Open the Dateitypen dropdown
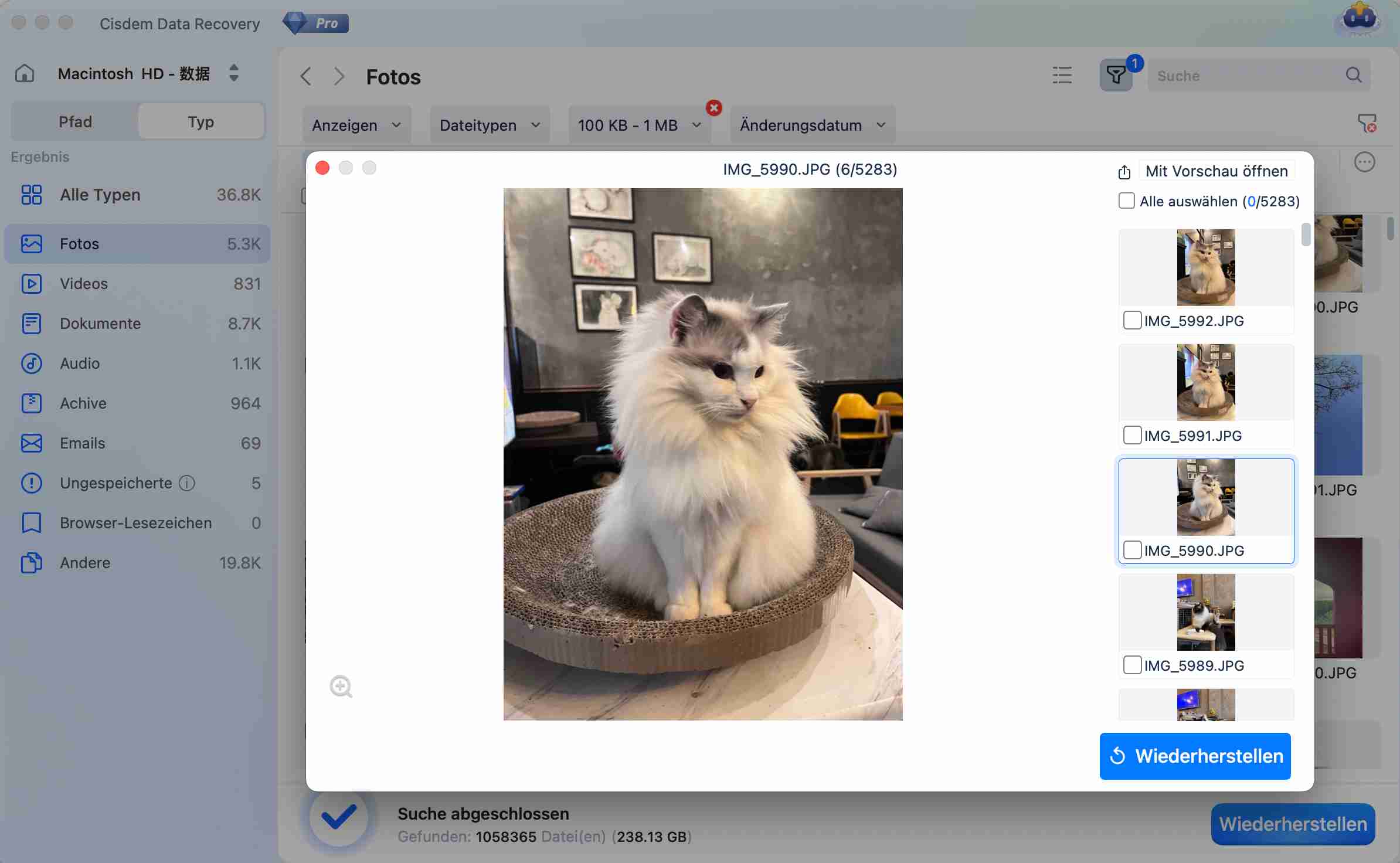This screenshot has height=863, width=1400. pos(489,125)
